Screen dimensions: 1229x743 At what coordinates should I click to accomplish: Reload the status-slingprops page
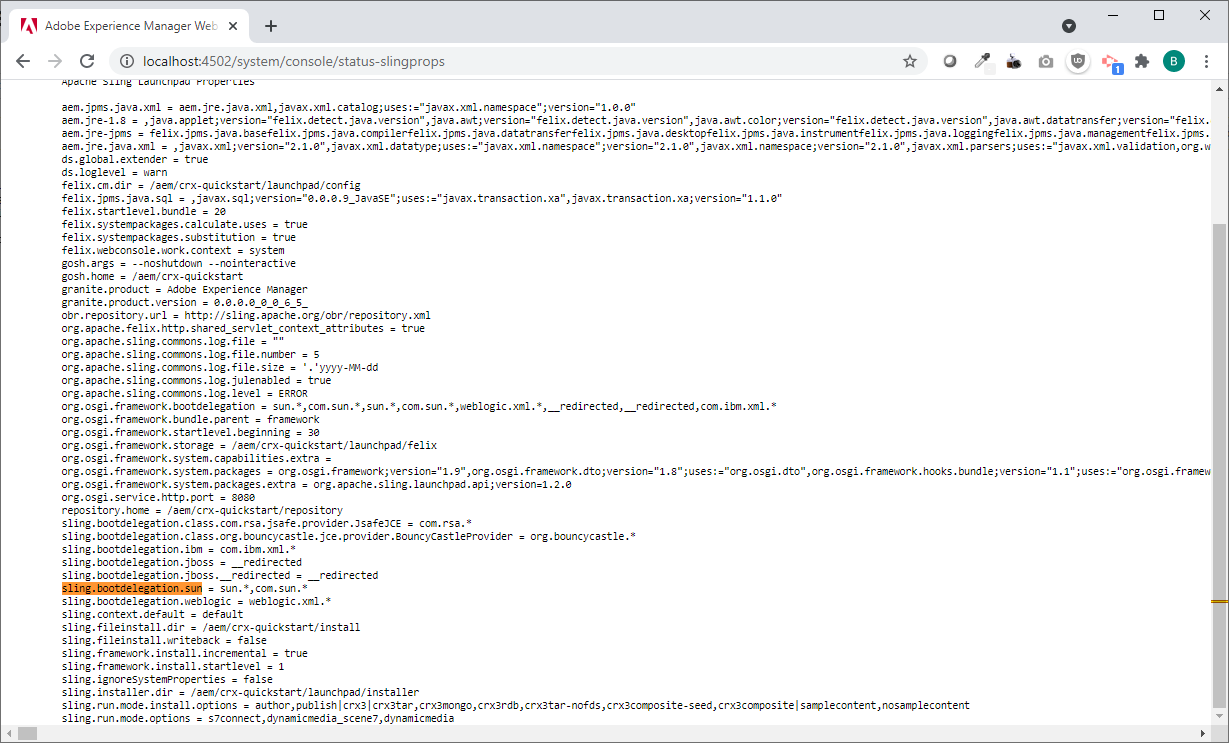[x=88, y=61]
